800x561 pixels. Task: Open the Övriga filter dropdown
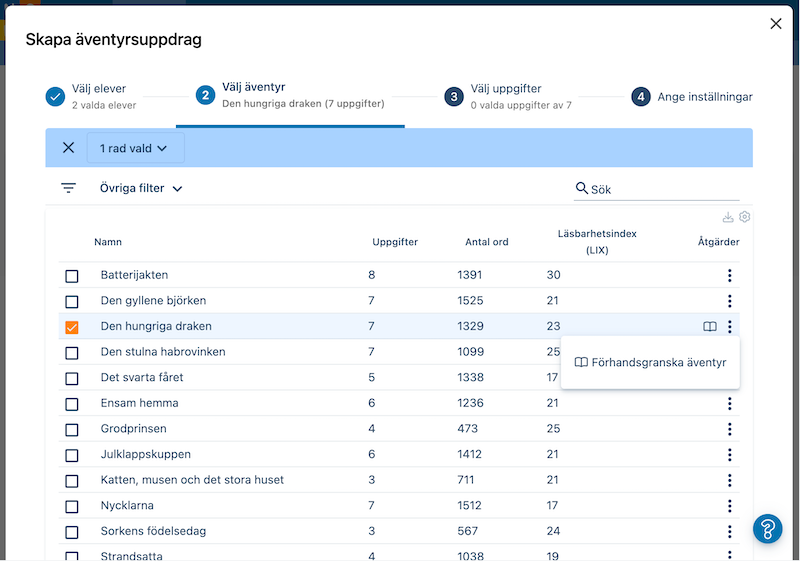[141, 188]
